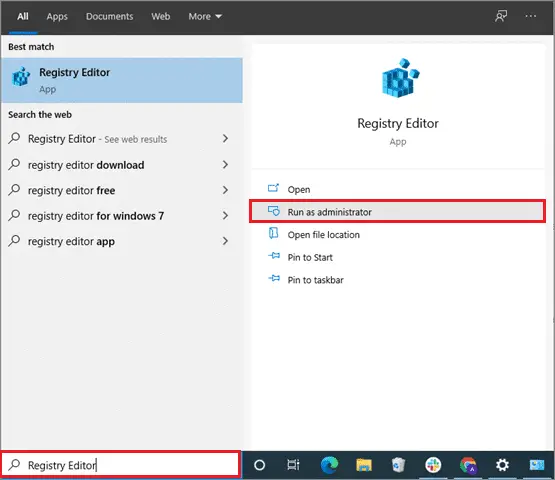555x480 pixels.
Task: Open the three-dot options menu
Action: pyautogui.click(x=531, y=16)
